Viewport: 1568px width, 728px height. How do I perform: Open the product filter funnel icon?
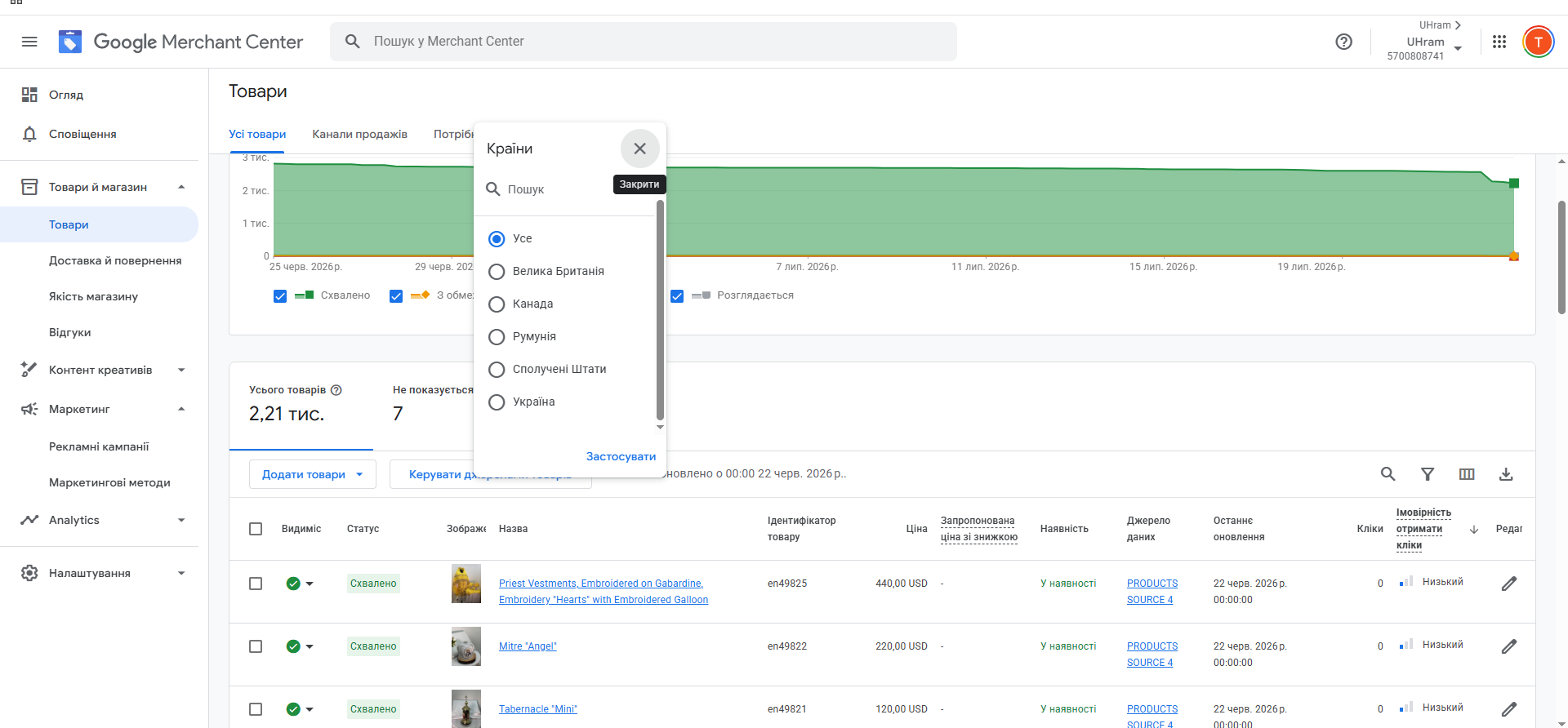[1428, 474]
